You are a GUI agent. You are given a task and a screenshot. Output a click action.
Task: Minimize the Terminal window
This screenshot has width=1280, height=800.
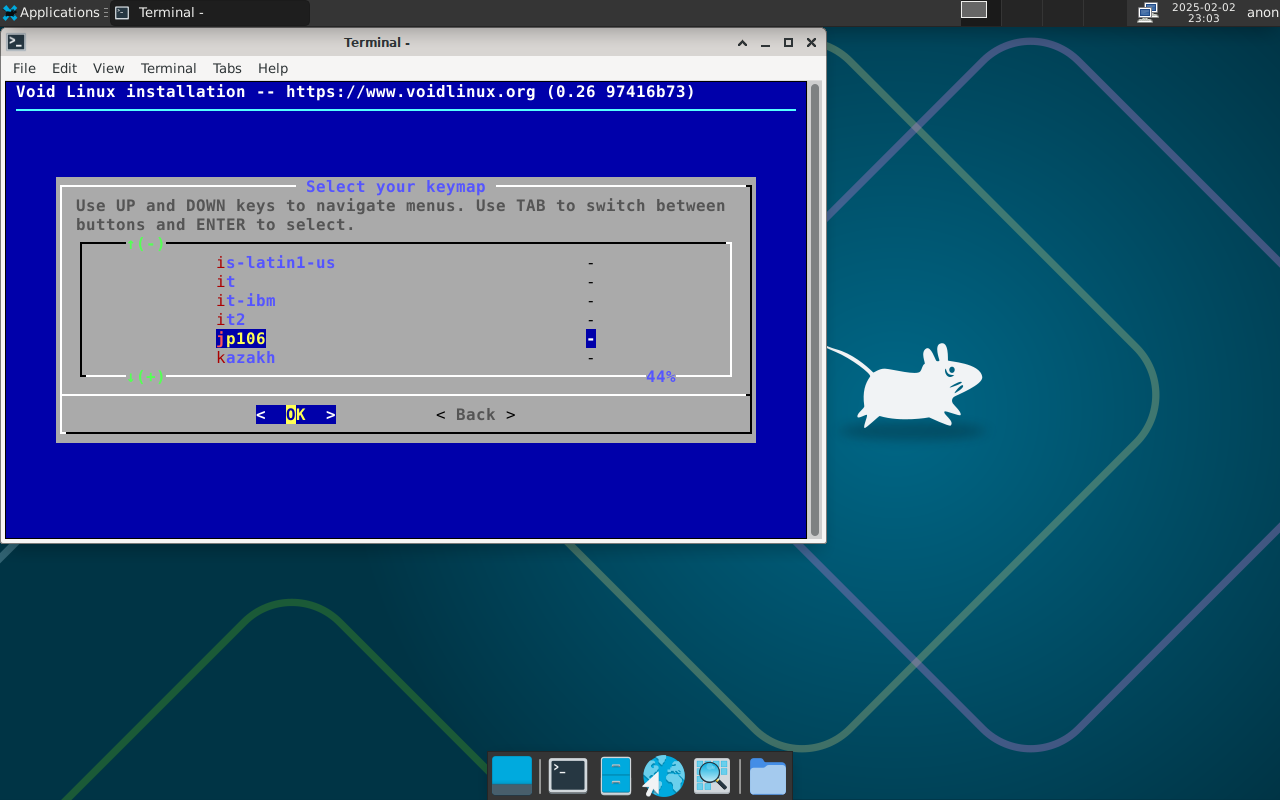click(x=765, y=42)
